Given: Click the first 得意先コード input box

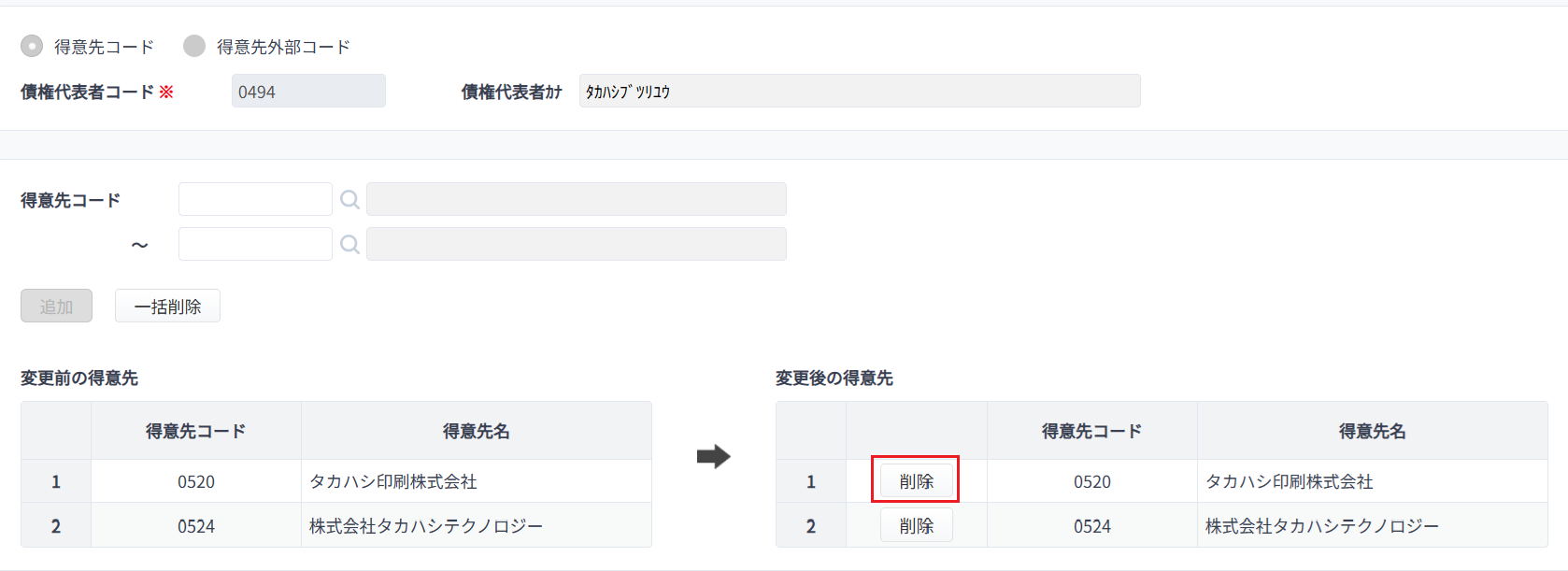Looking at the screenshot, I should tap(255, 199).
